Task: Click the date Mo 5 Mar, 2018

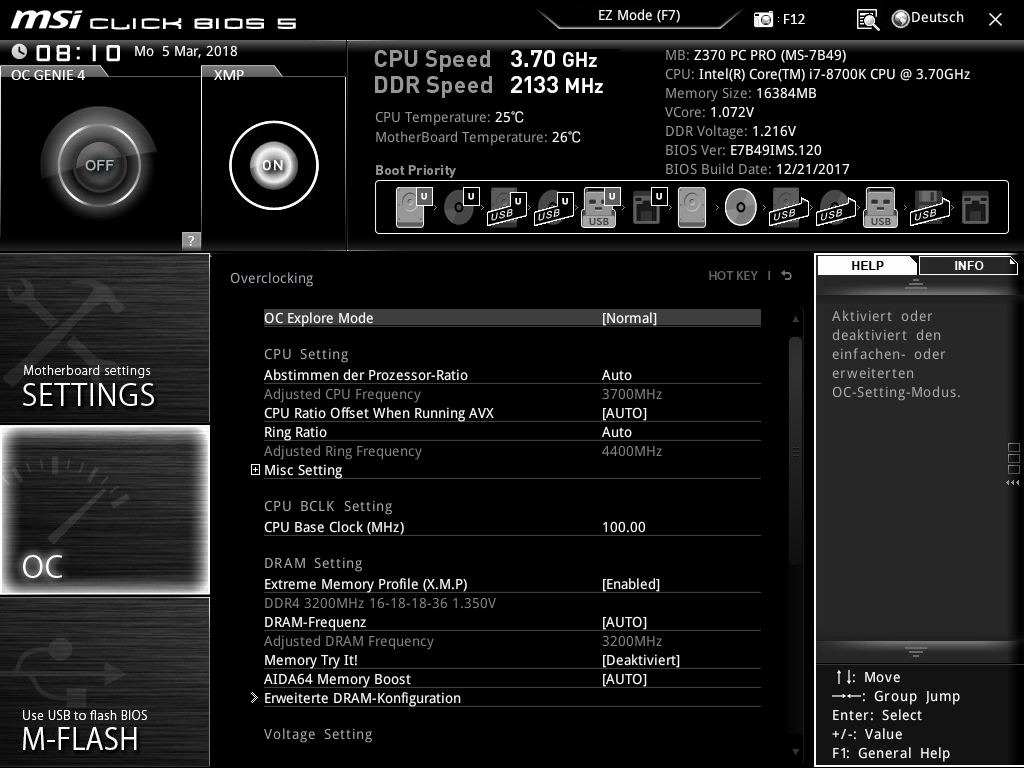Action: point(185,51)
